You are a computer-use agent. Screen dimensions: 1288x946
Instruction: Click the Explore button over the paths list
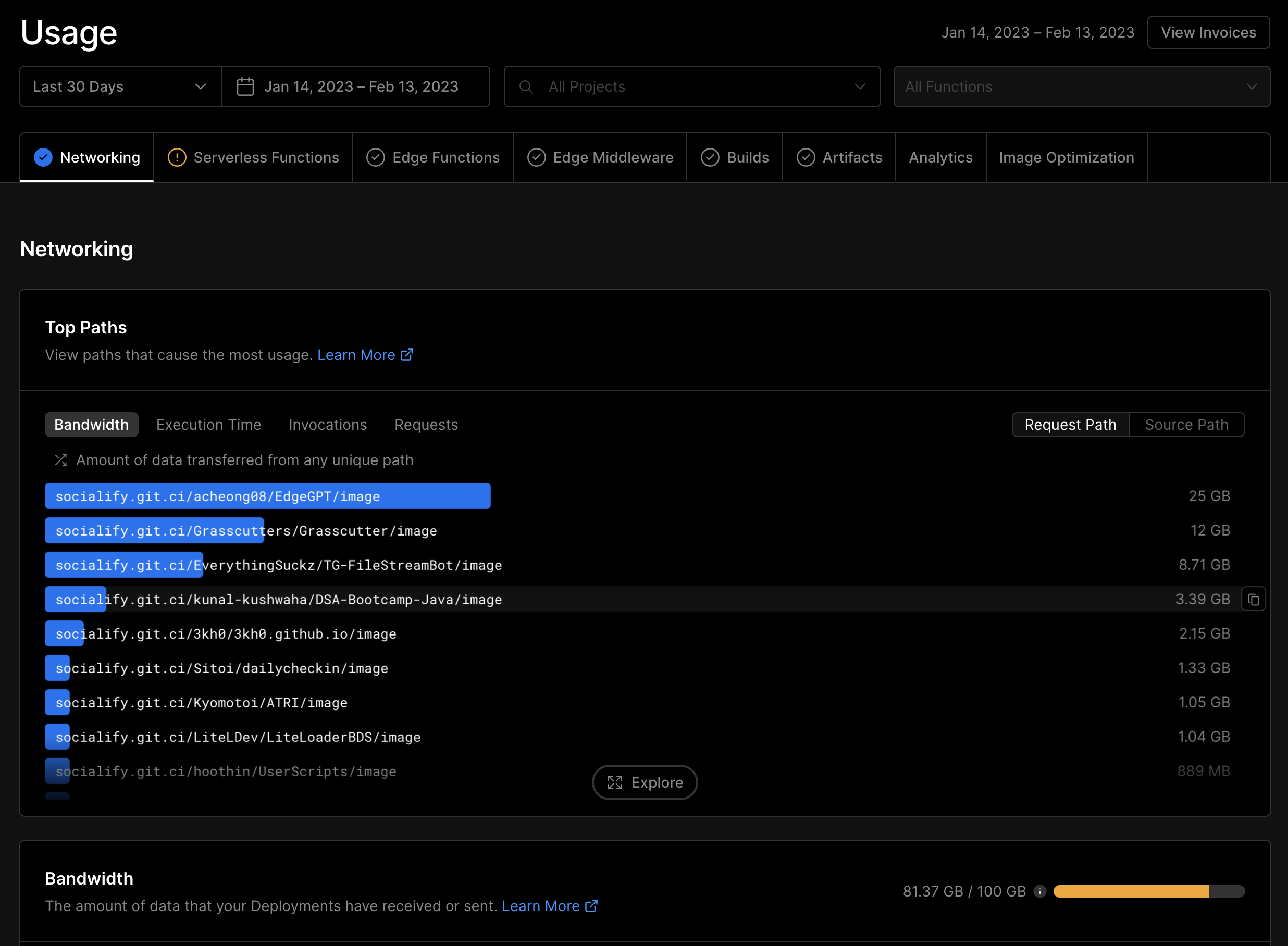click(645, 782)
